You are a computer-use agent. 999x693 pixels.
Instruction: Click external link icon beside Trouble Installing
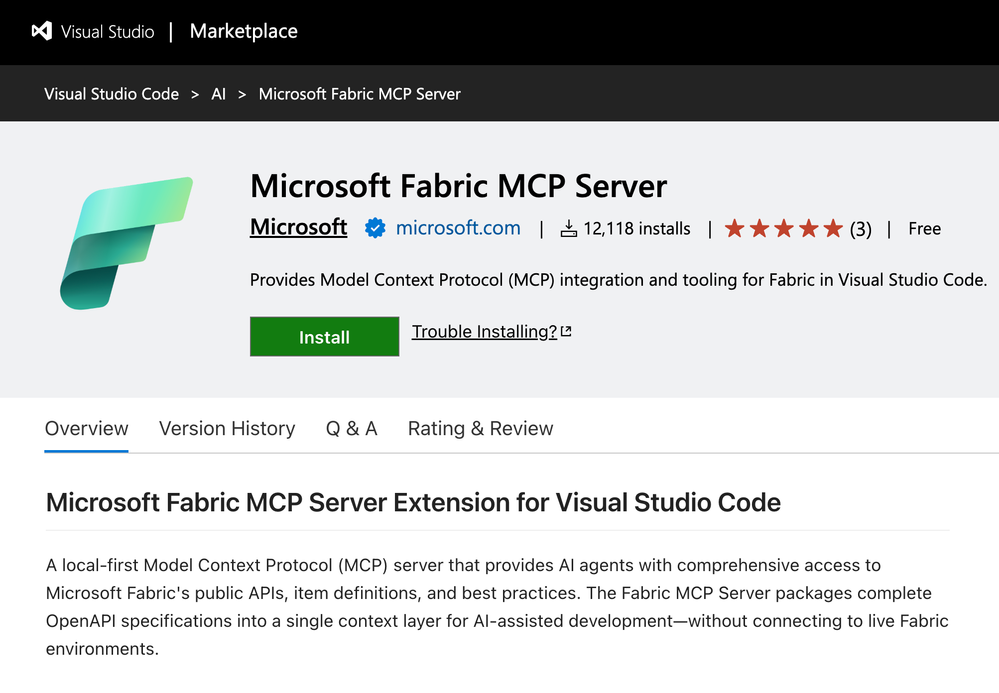[x=566, y=331]
